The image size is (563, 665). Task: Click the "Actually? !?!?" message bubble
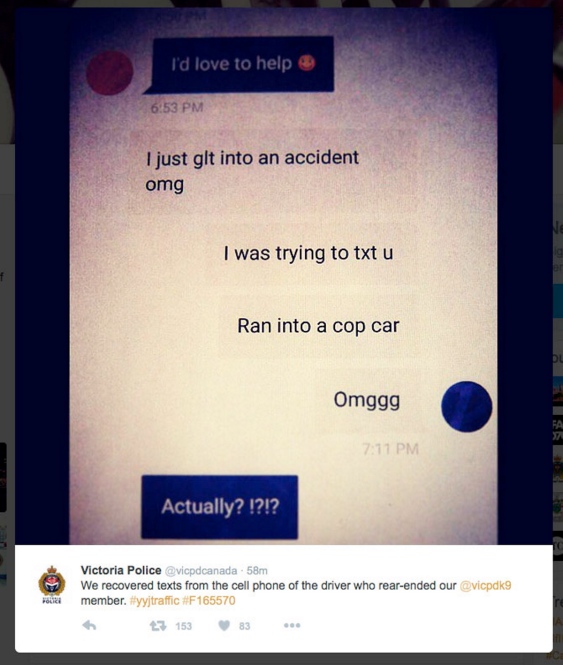coord(220,507)
